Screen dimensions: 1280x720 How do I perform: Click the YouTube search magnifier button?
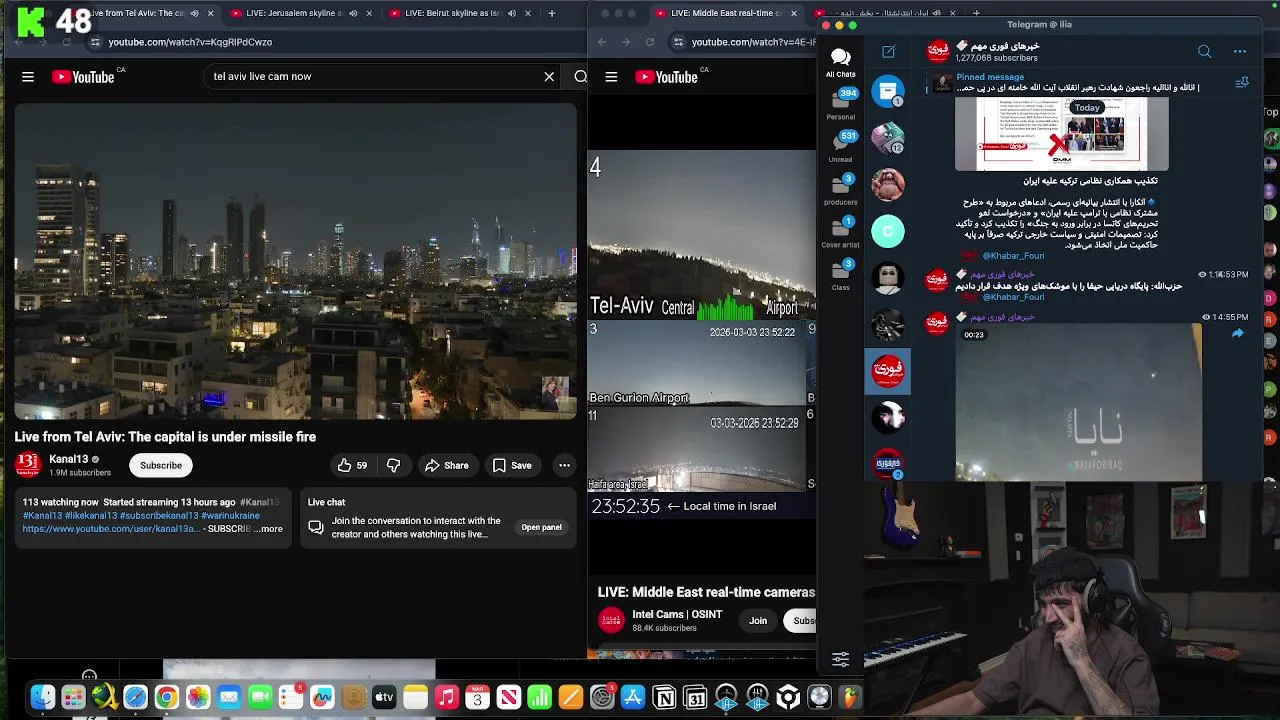(x=580, y=77)
